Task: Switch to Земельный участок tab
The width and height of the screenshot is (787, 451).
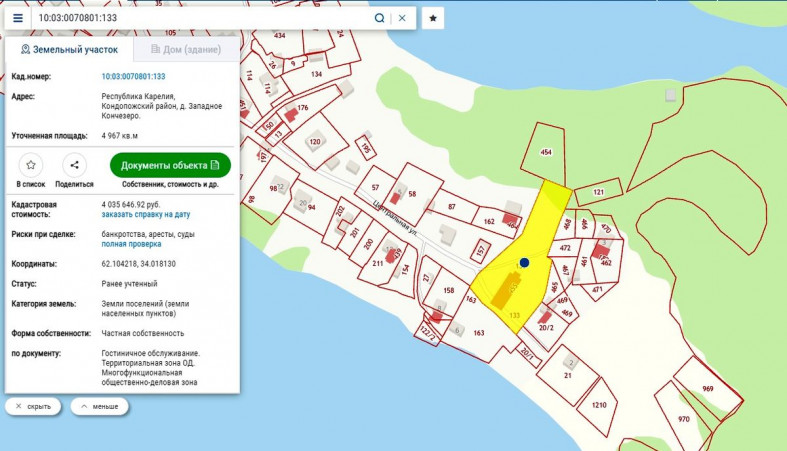Action: point(70,49)
